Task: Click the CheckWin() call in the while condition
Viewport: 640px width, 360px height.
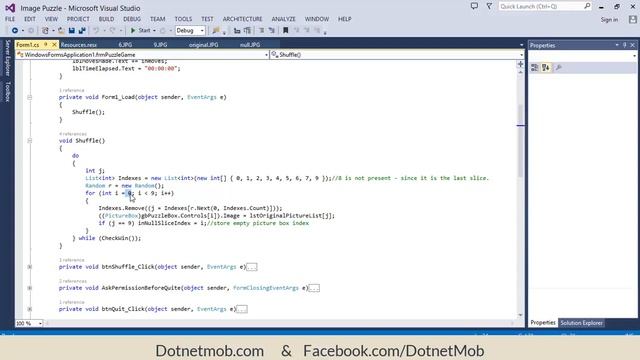Action: pos(119,238)
